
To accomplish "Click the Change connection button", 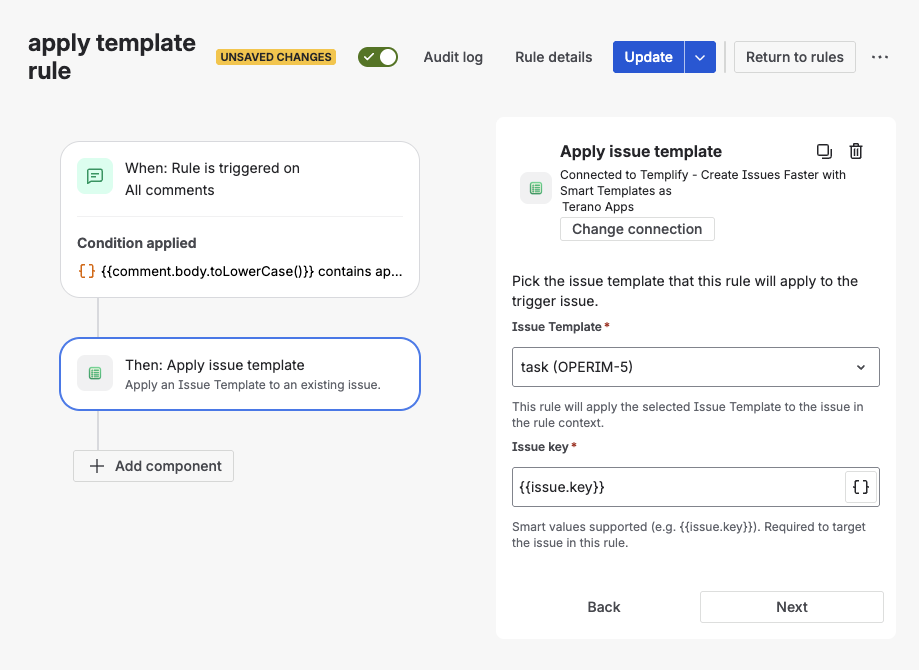I will click(x=637, y=229).
